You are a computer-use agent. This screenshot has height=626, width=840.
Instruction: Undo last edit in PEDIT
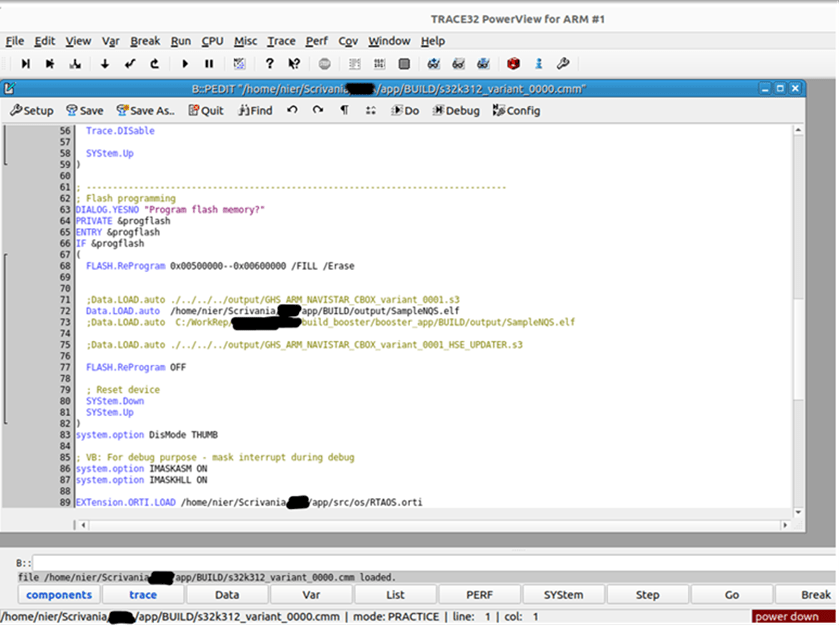point(292,110)
